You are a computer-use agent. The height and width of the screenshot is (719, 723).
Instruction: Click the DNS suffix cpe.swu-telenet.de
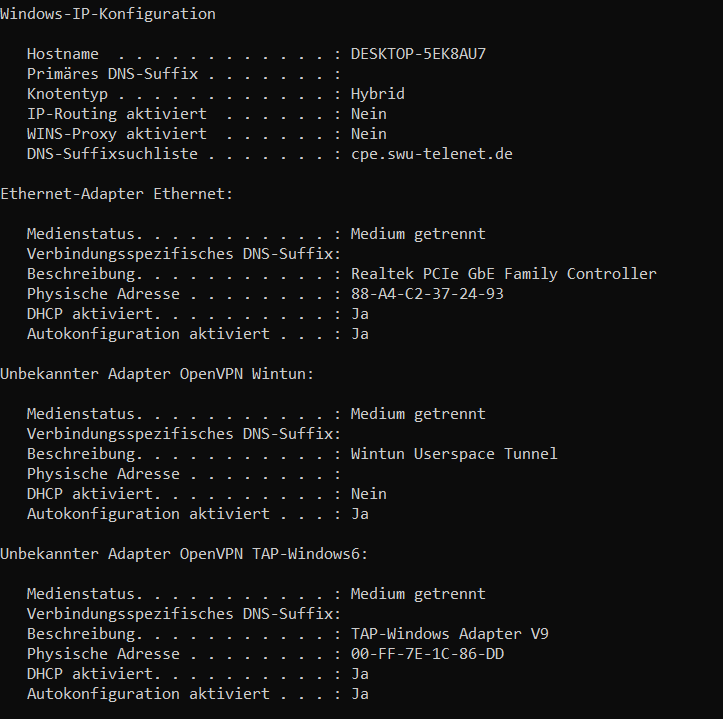(432, 154)
